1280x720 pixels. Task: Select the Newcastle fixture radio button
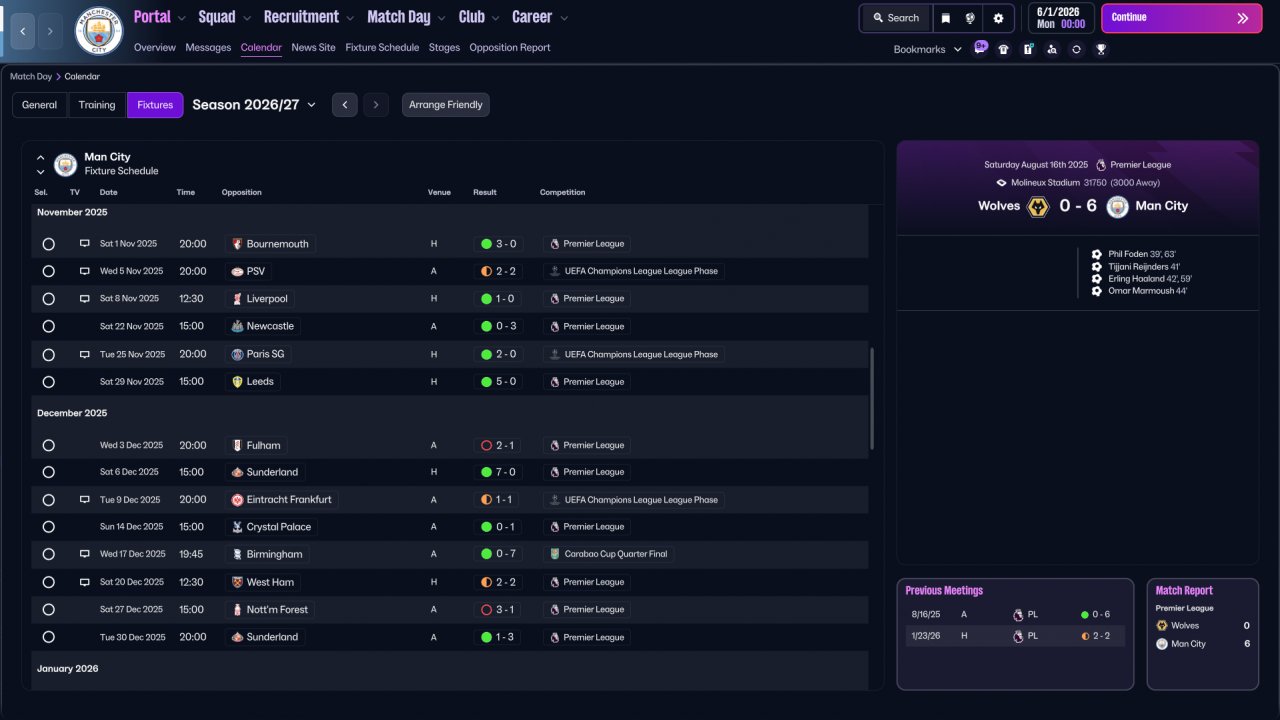pos(48,326)
